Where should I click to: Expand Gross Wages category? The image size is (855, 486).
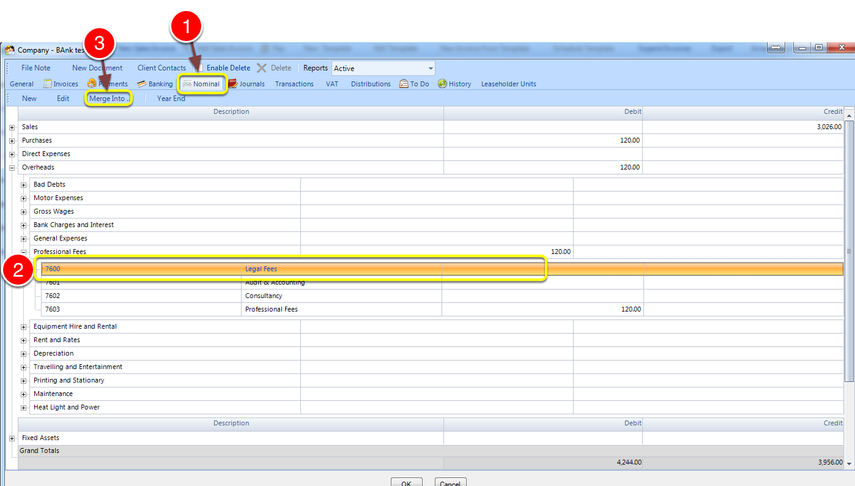click(23, 212)
